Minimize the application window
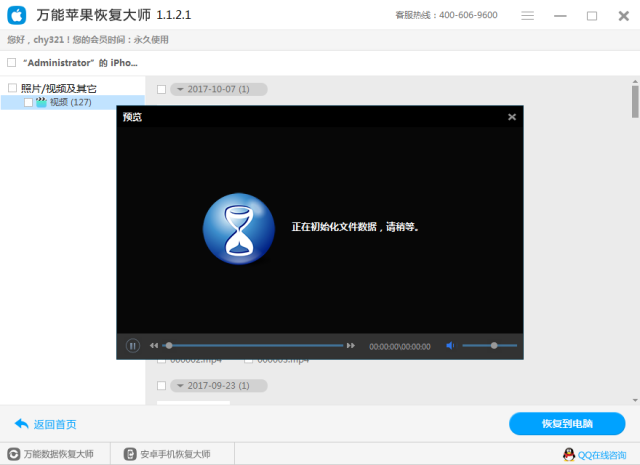This screenshot has height=465, width=640. point(560,16)
